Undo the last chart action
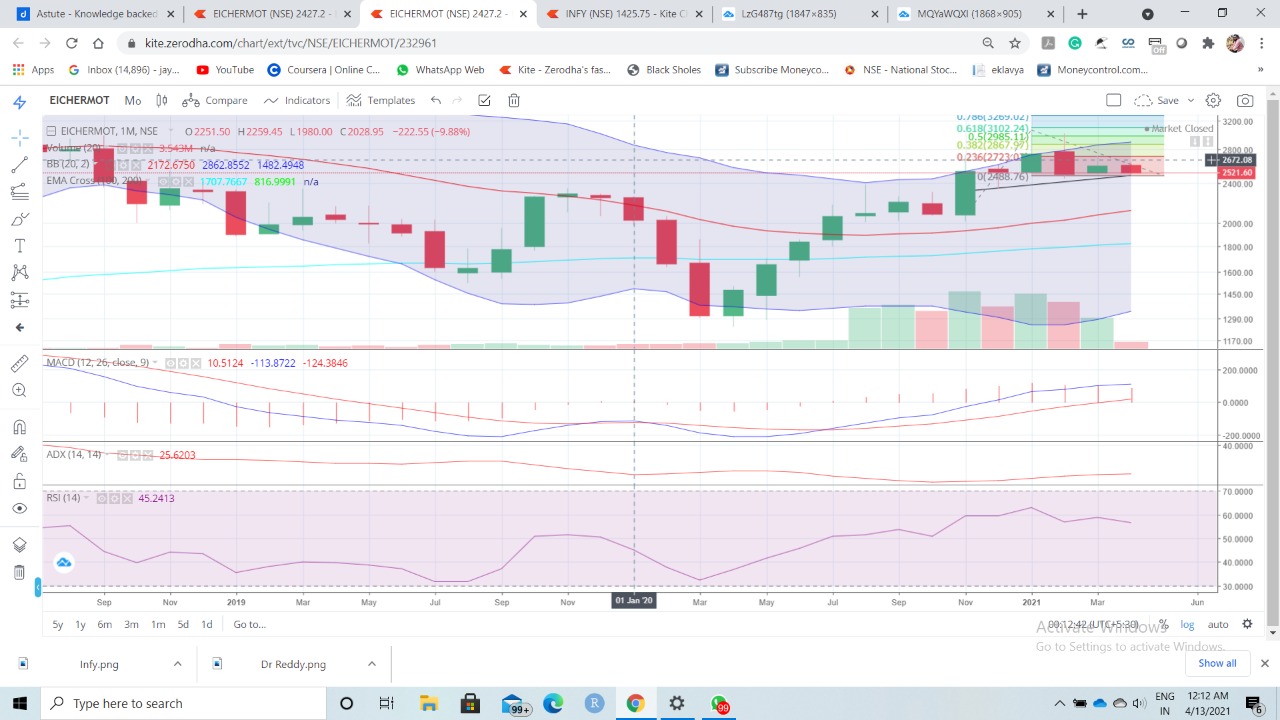 tap(436, 100)
